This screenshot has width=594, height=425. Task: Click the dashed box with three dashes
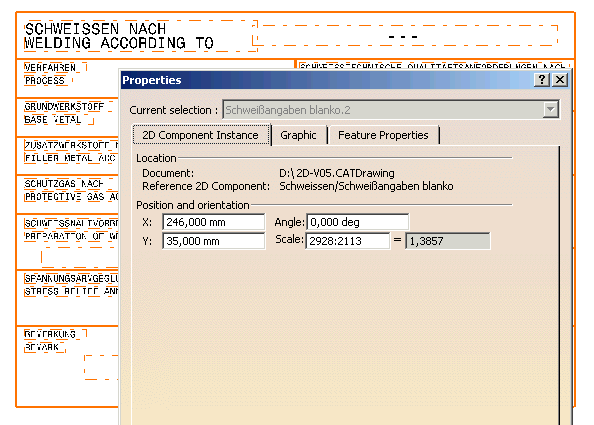point(405,36)
